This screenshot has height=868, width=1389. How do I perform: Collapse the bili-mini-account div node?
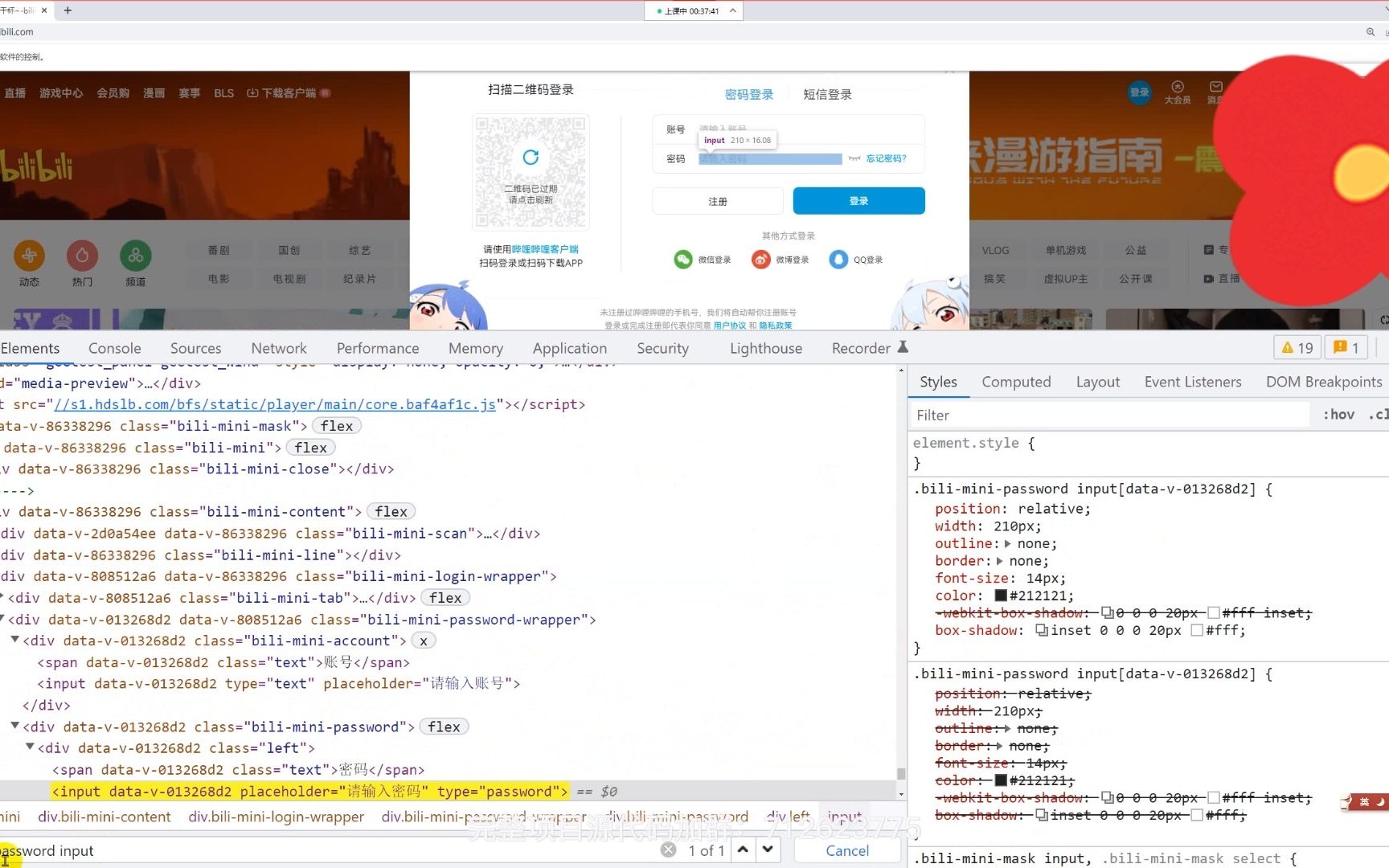tap(15, 640)
